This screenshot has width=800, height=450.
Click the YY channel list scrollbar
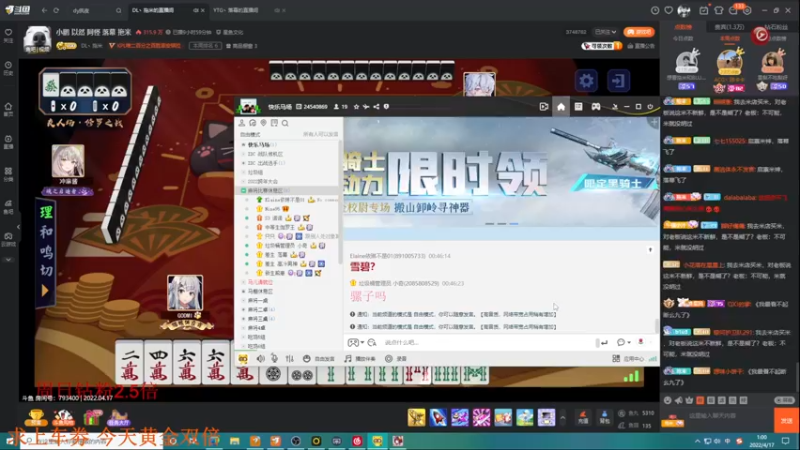[x=340, y=202]
